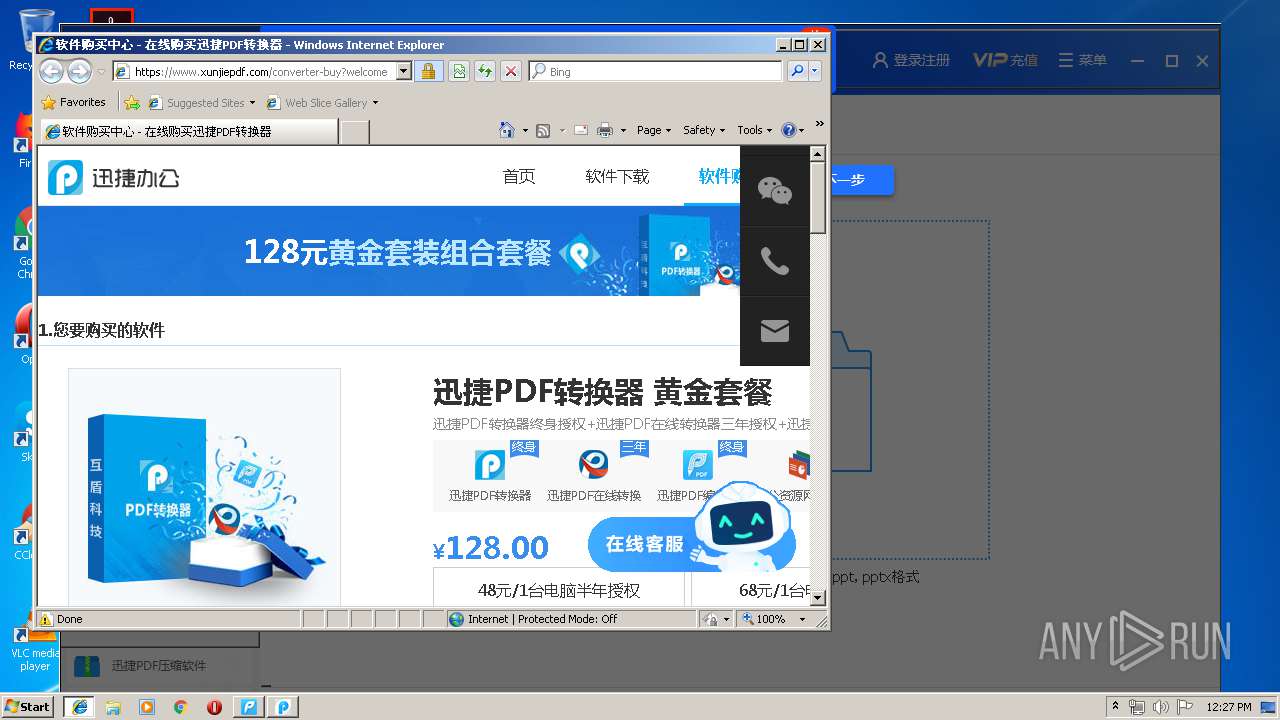Expand the Home button dropdown arrow
This screenshot has width=1280, height=720.
[x=524, y=130]
